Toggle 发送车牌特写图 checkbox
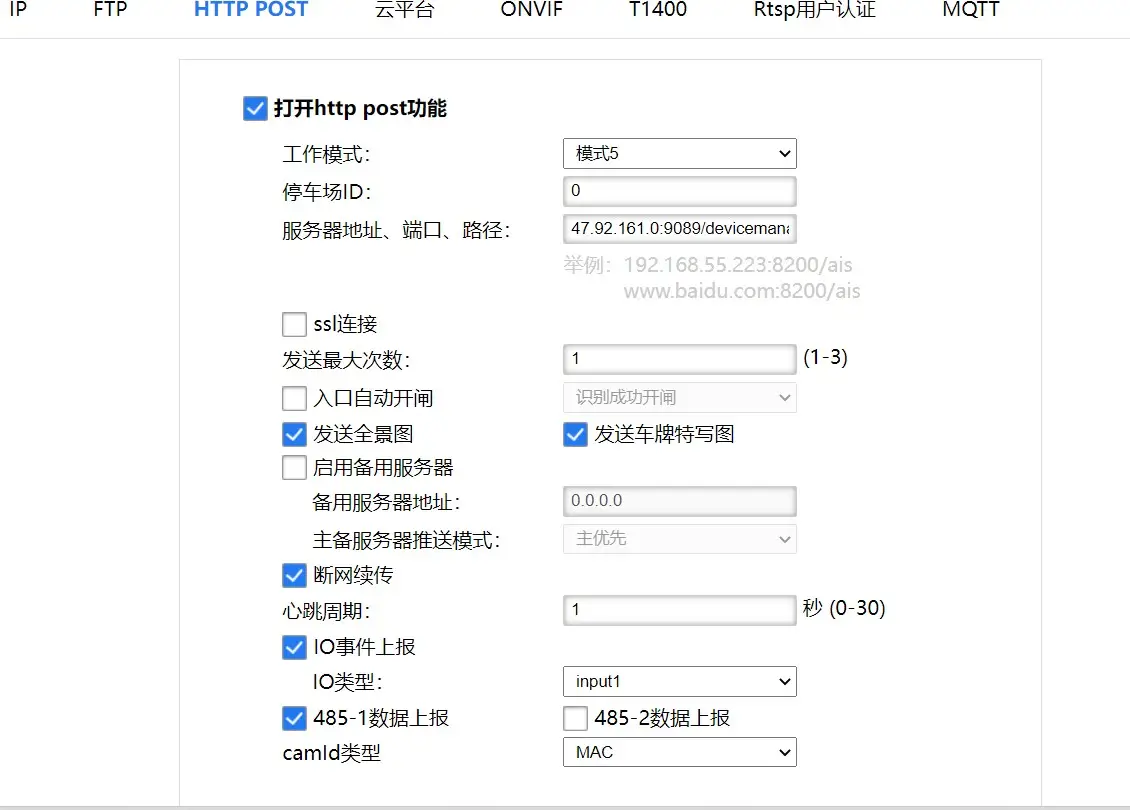This screenshot has height=810, width=1130. [575, 434]
